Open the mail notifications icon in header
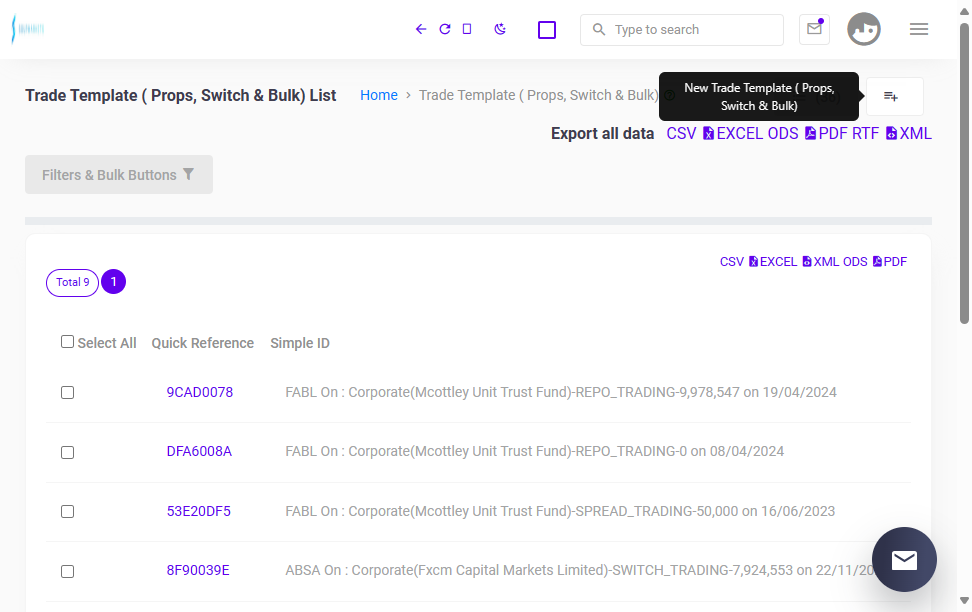The height and width of the screenshot is (612, 972). [814, 29]
